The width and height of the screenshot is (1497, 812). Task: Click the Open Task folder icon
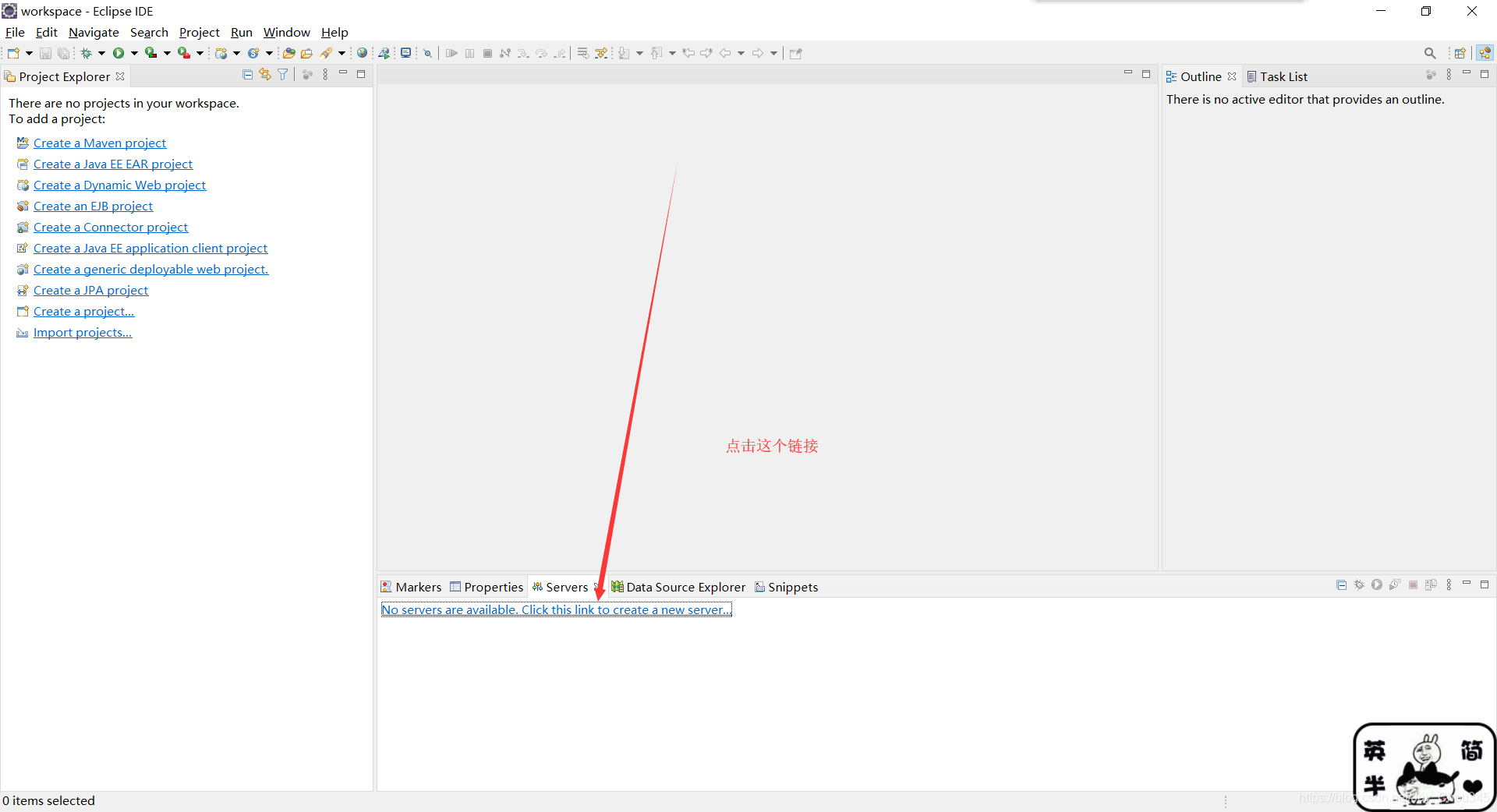(306, 53)
